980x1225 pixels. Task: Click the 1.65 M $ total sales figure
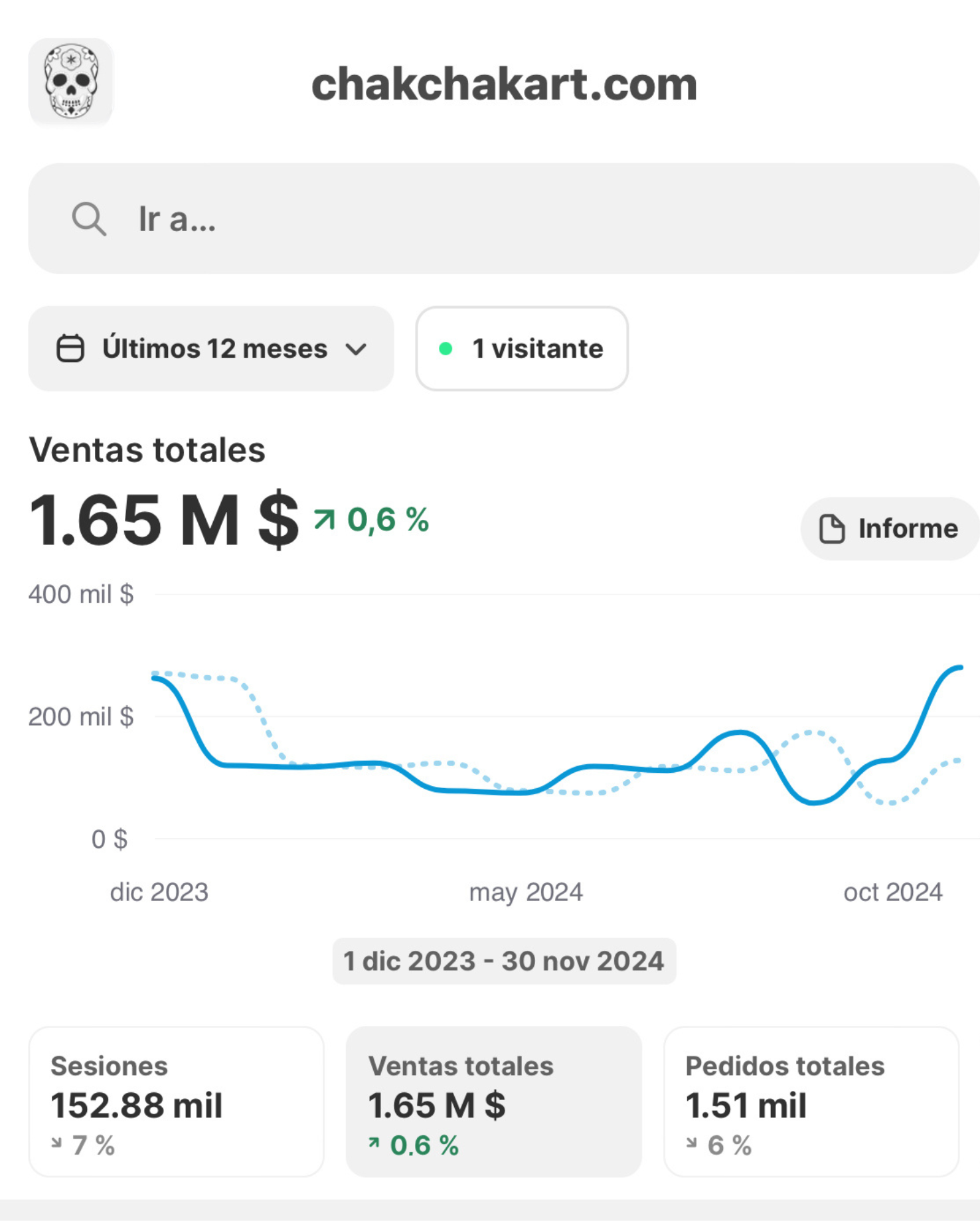click(x=164, y=521)
